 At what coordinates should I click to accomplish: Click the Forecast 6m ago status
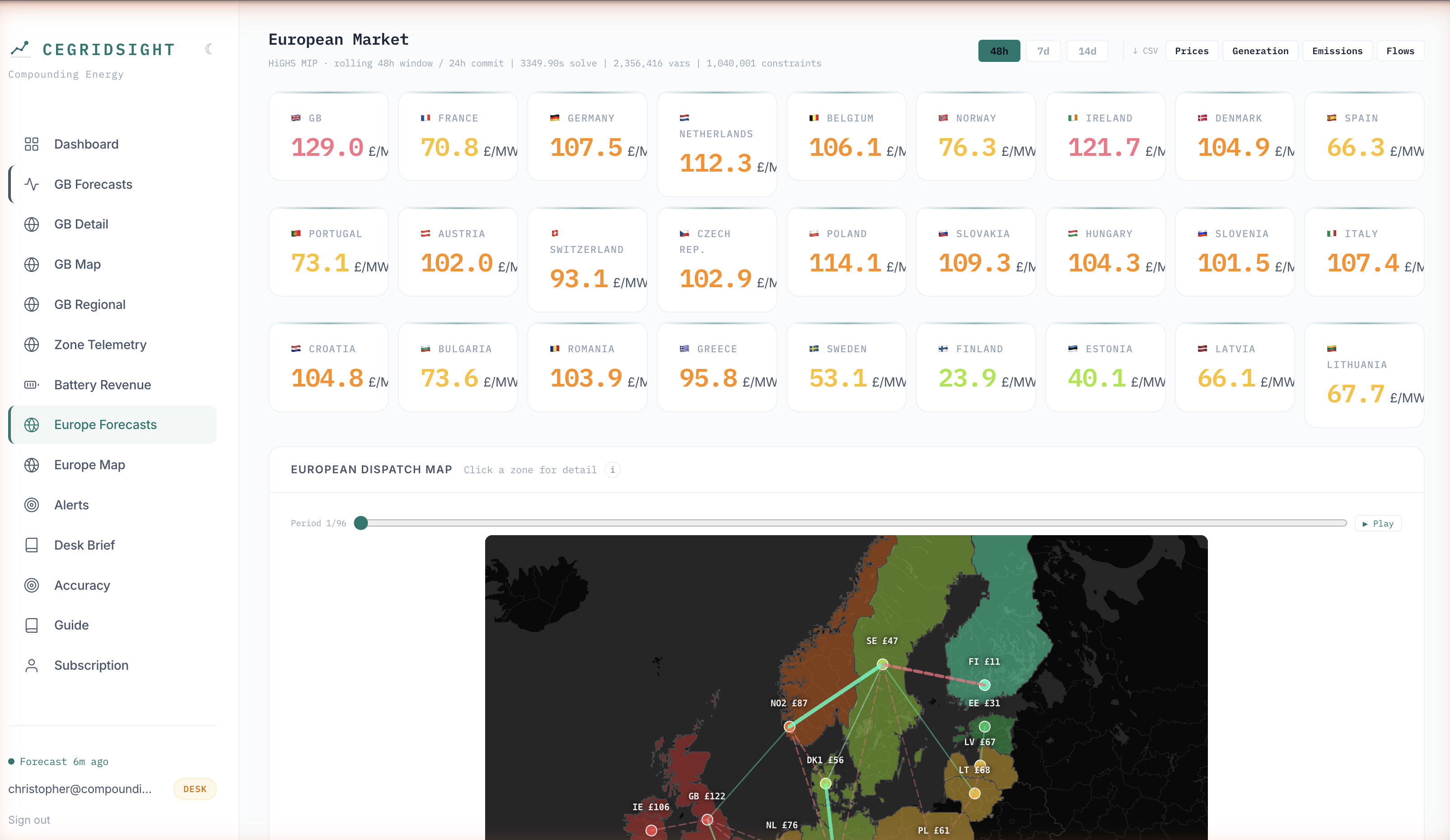(x=58, y=762)
